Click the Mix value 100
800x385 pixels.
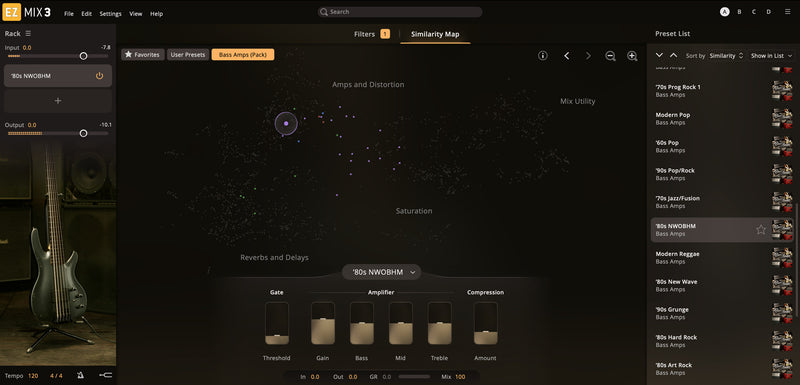pyautogui.click(x=460, y=377)
